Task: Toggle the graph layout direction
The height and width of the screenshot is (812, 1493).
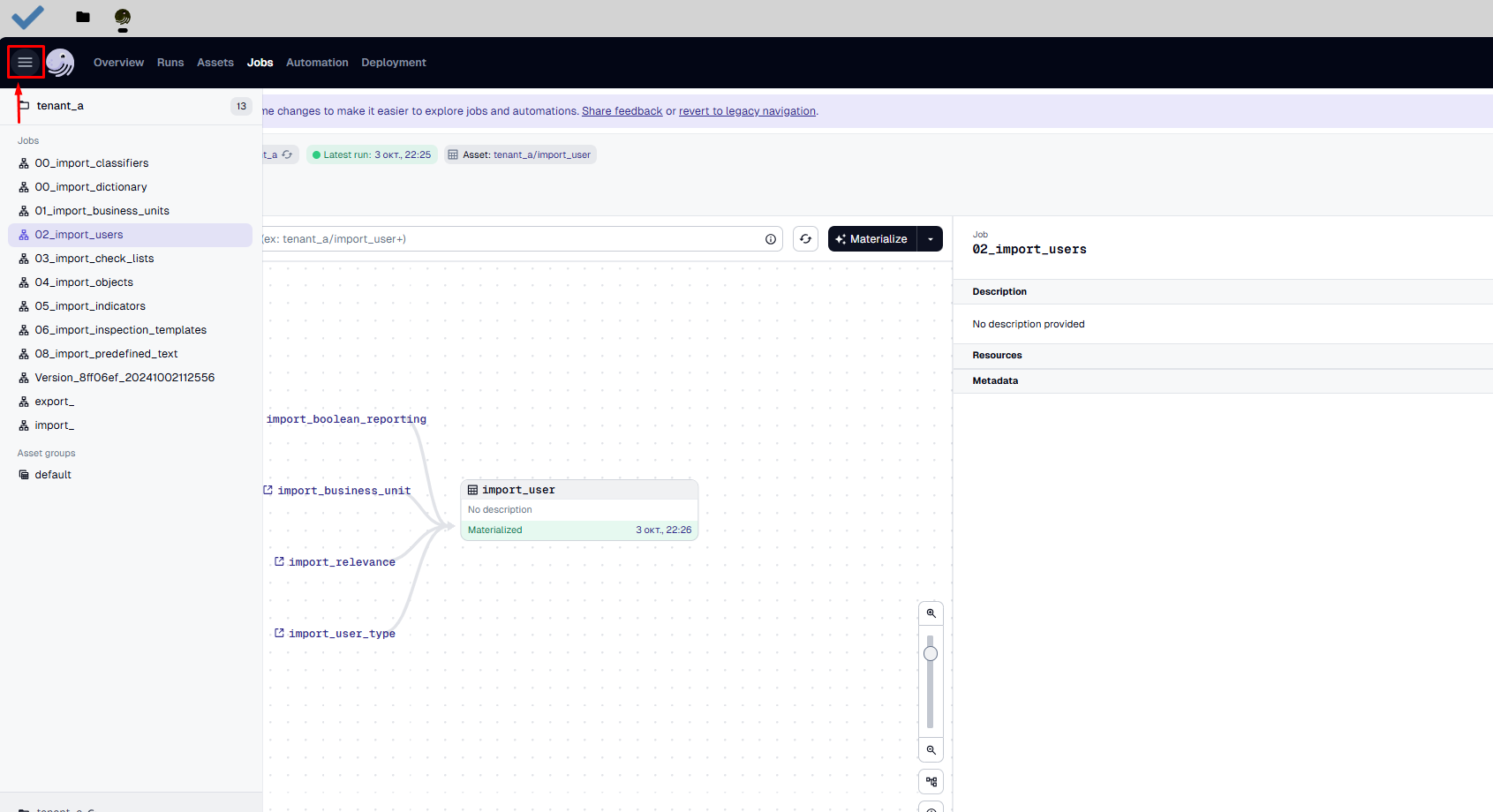Action: 931,782
